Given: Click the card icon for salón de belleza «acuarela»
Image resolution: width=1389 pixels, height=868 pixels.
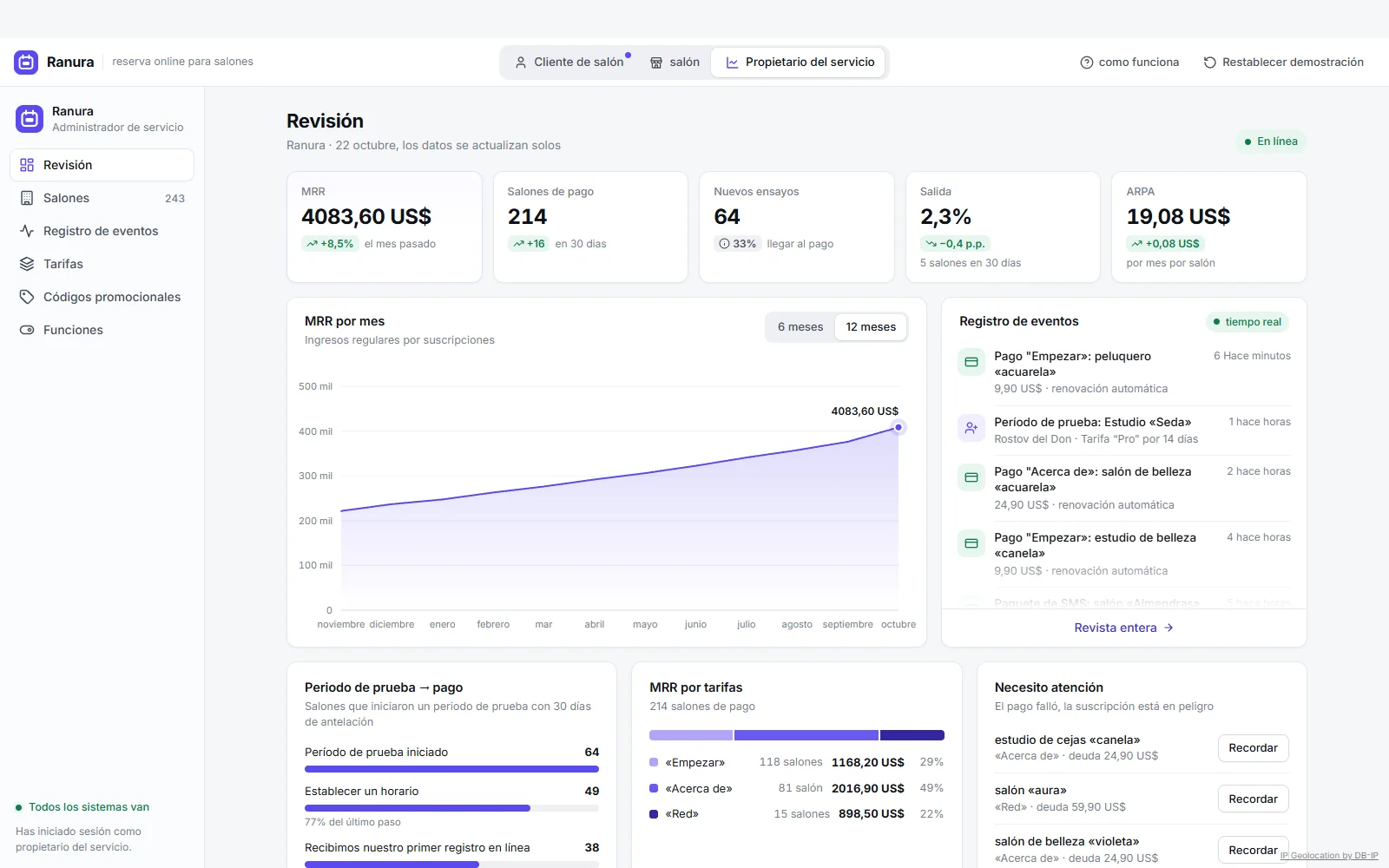Looking at the screenshot, I should 971,477.
